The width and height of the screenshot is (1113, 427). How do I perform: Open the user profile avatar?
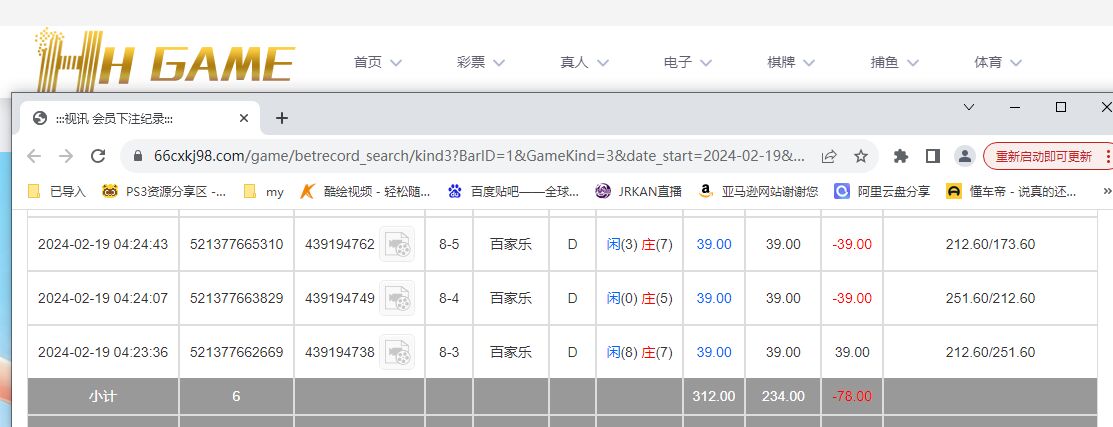[x=964, y=156]
